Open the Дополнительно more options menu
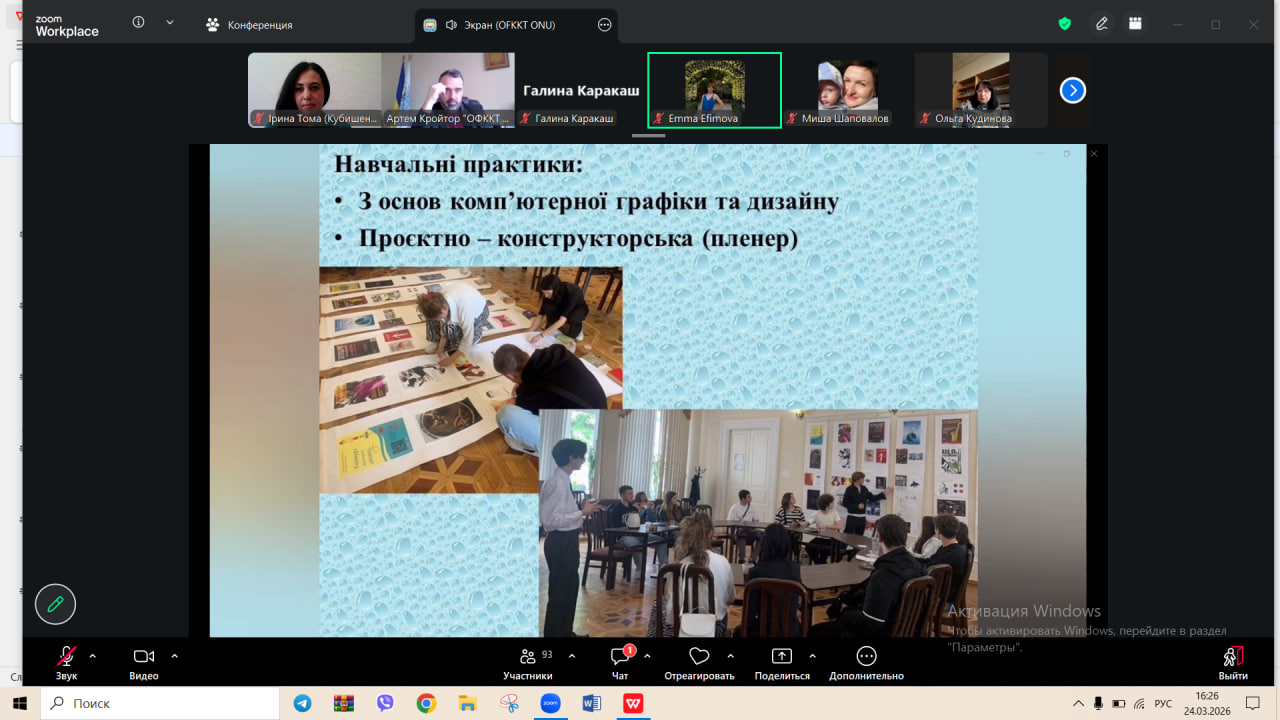1280x720 pixels. (866, 657)
